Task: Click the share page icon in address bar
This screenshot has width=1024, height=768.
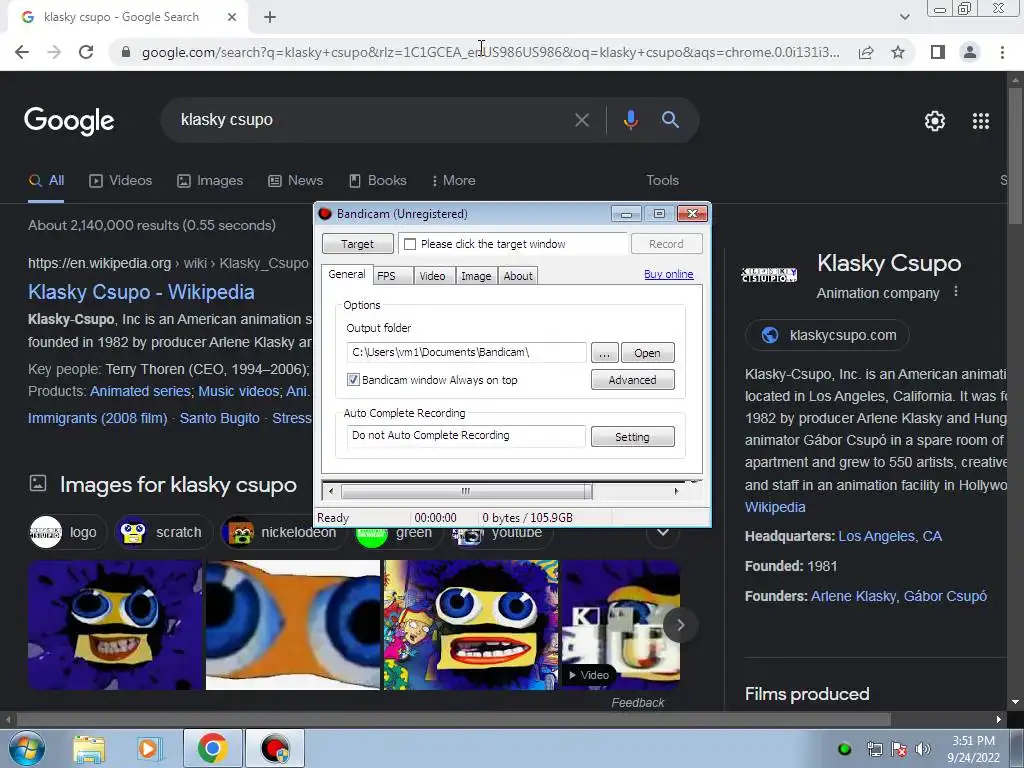Action: click(866, 52)
